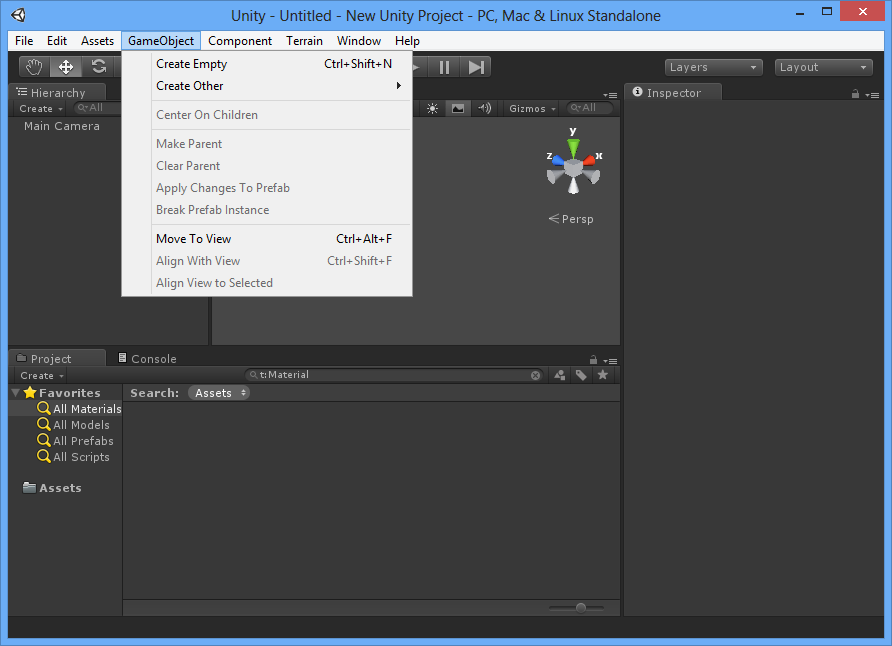The height and width of the screenshot is (646, 892).
Task: Select the Move tool
Action: (66, 67)
